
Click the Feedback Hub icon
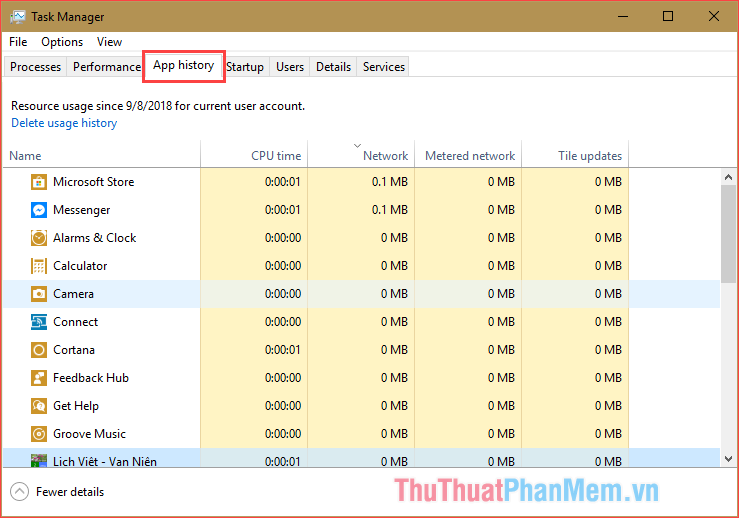tap(39, 378)
